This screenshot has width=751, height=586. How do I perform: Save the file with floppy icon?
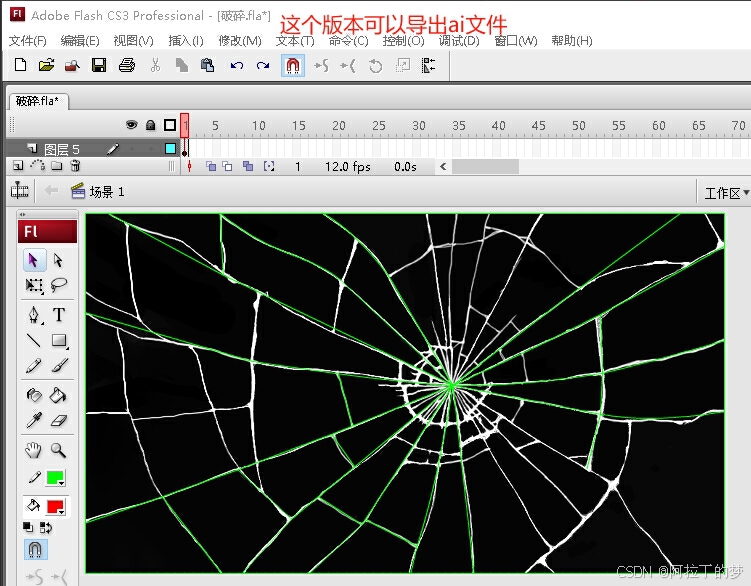point(99,65)
